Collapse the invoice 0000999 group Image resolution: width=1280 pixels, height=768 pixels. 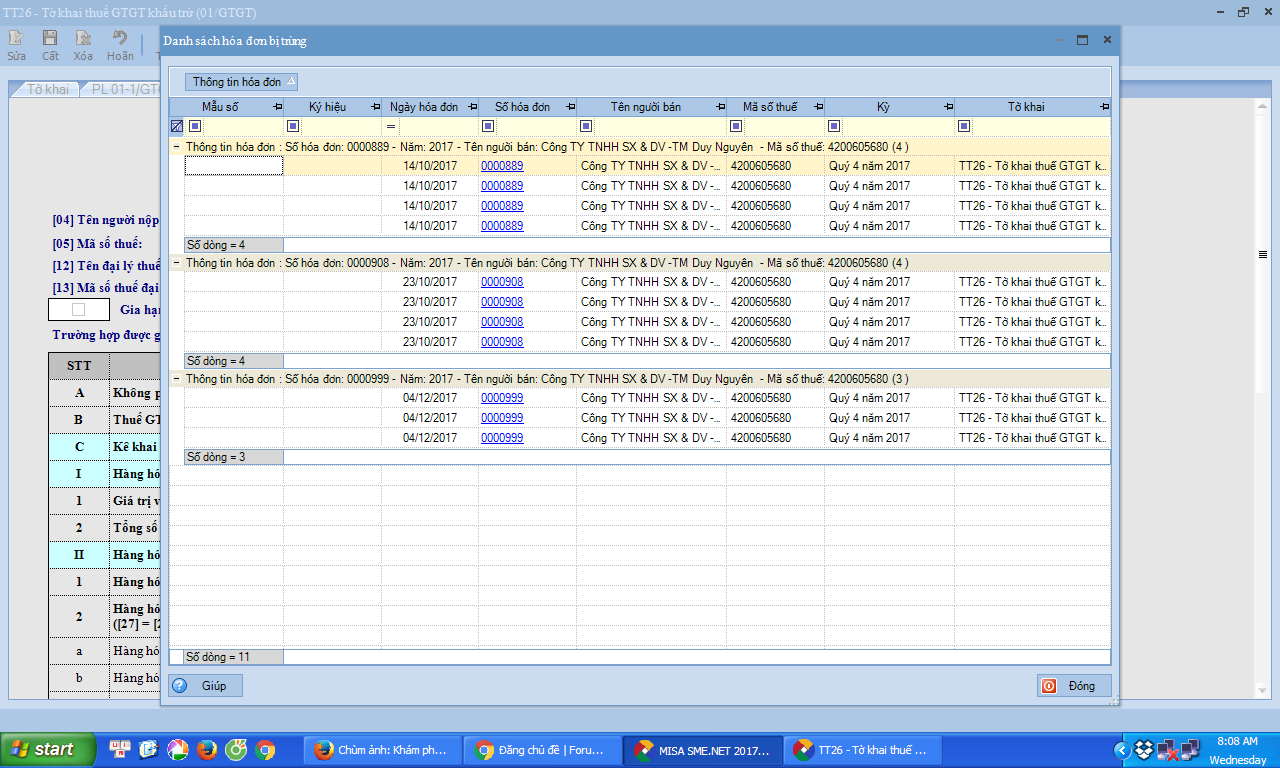[x=176, y=378]
